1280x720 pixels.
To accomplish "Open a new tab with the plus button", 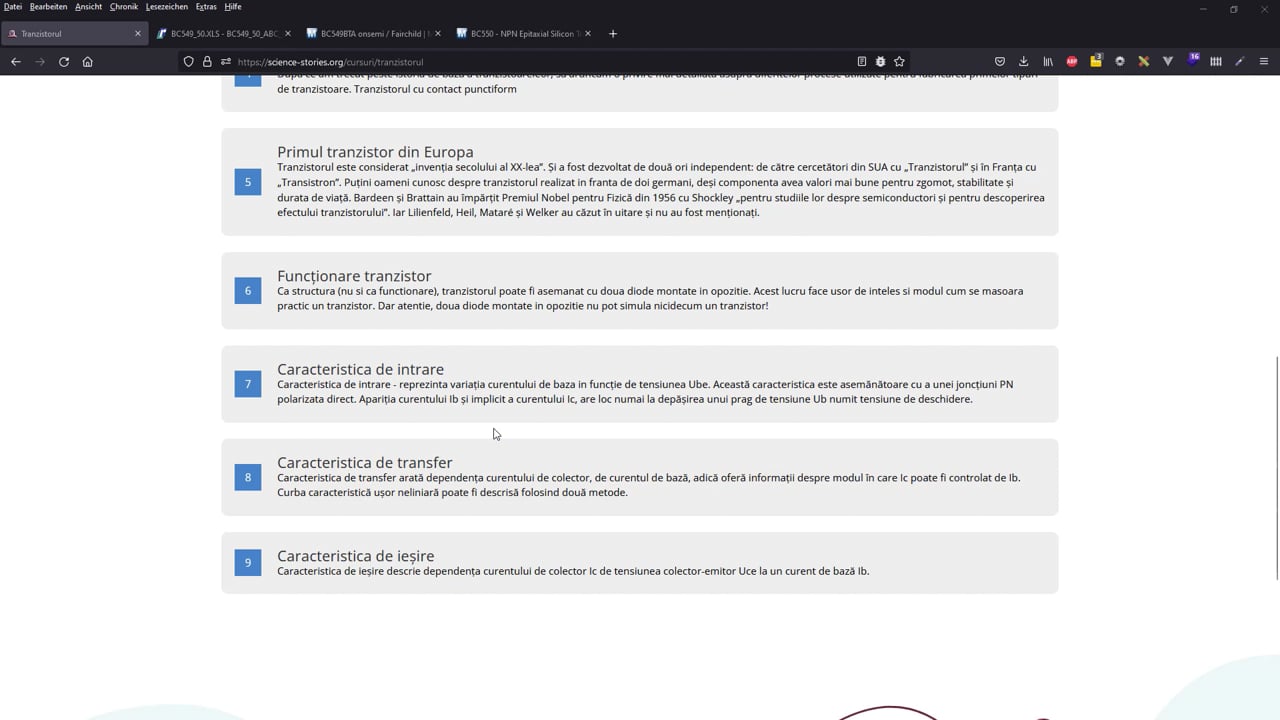I will point(613,33).
